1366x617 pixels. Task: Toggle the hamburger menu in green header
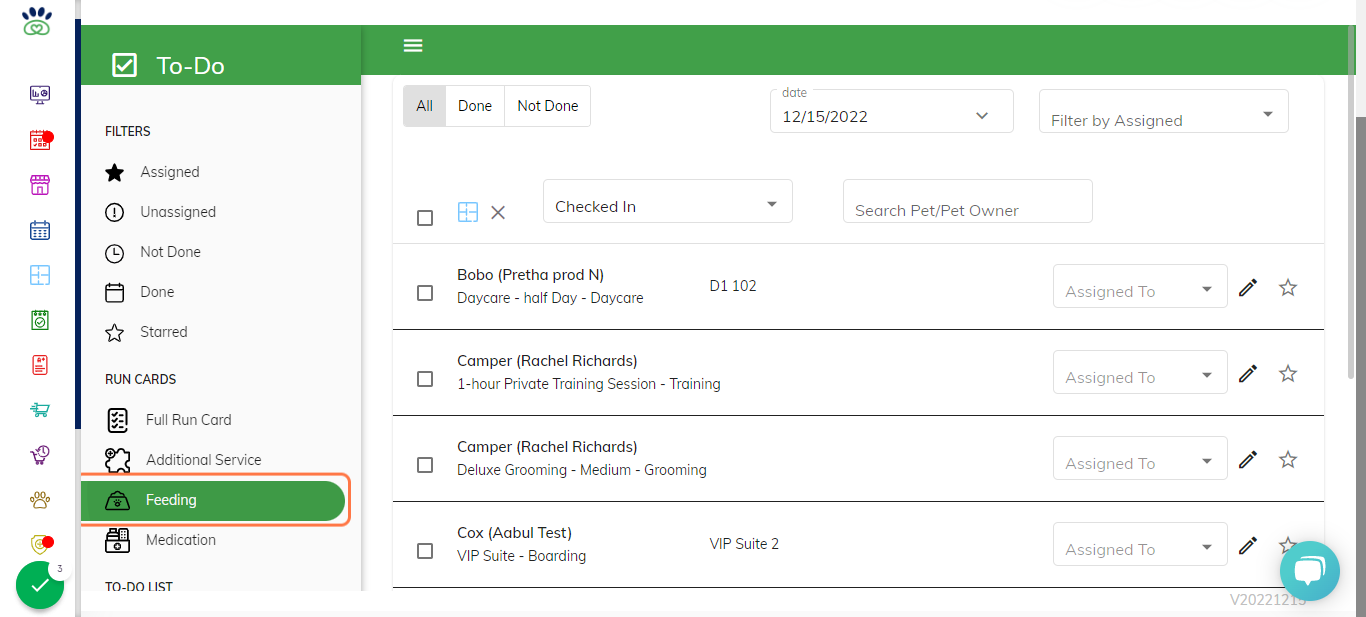coord(413,45)
